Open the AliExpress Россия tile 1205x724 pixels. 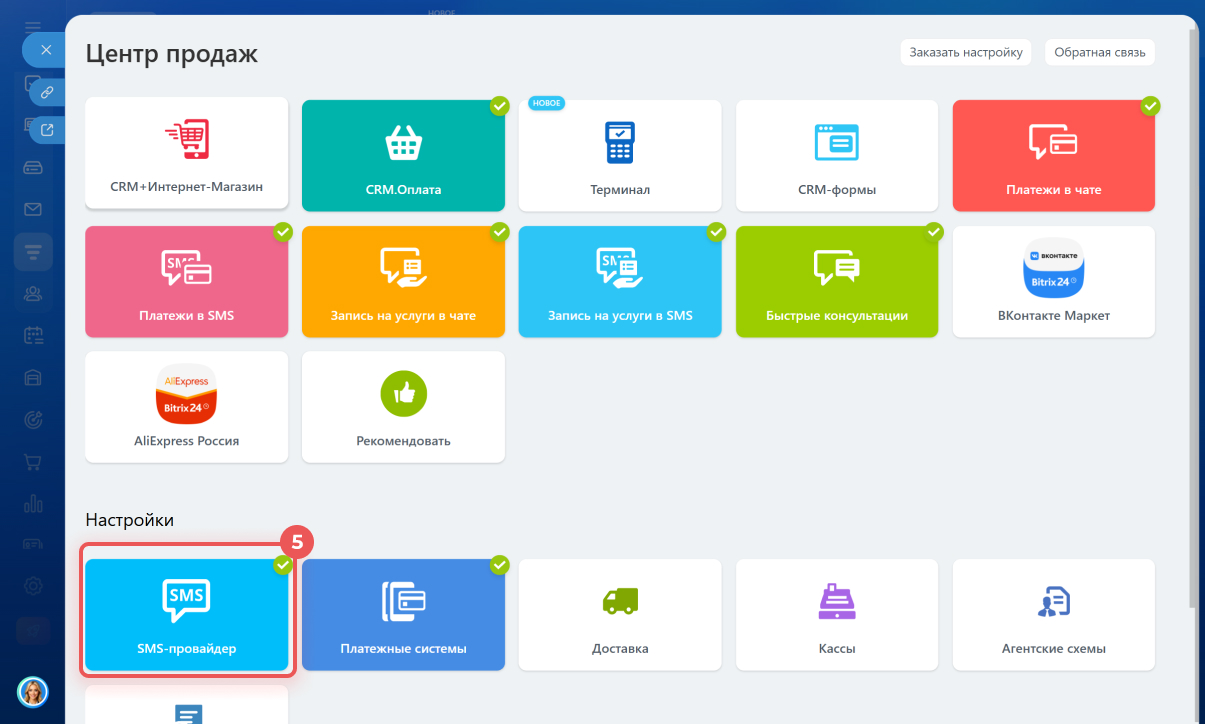186,406
